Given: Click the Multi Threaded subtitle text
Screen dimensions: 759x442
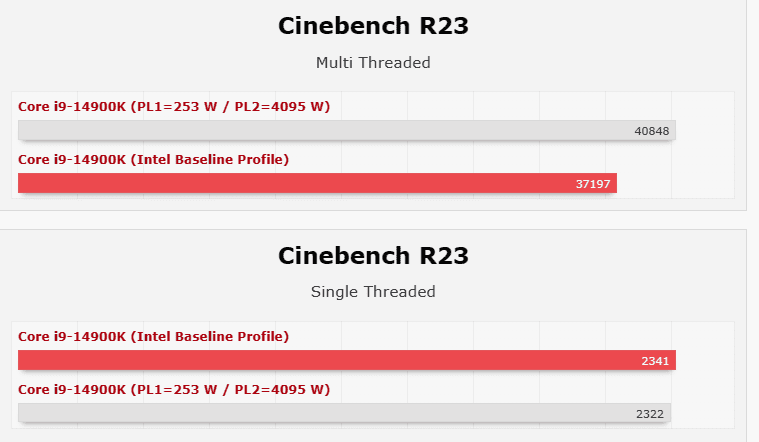Looking at the screenshot, I should tap(373, 63).
